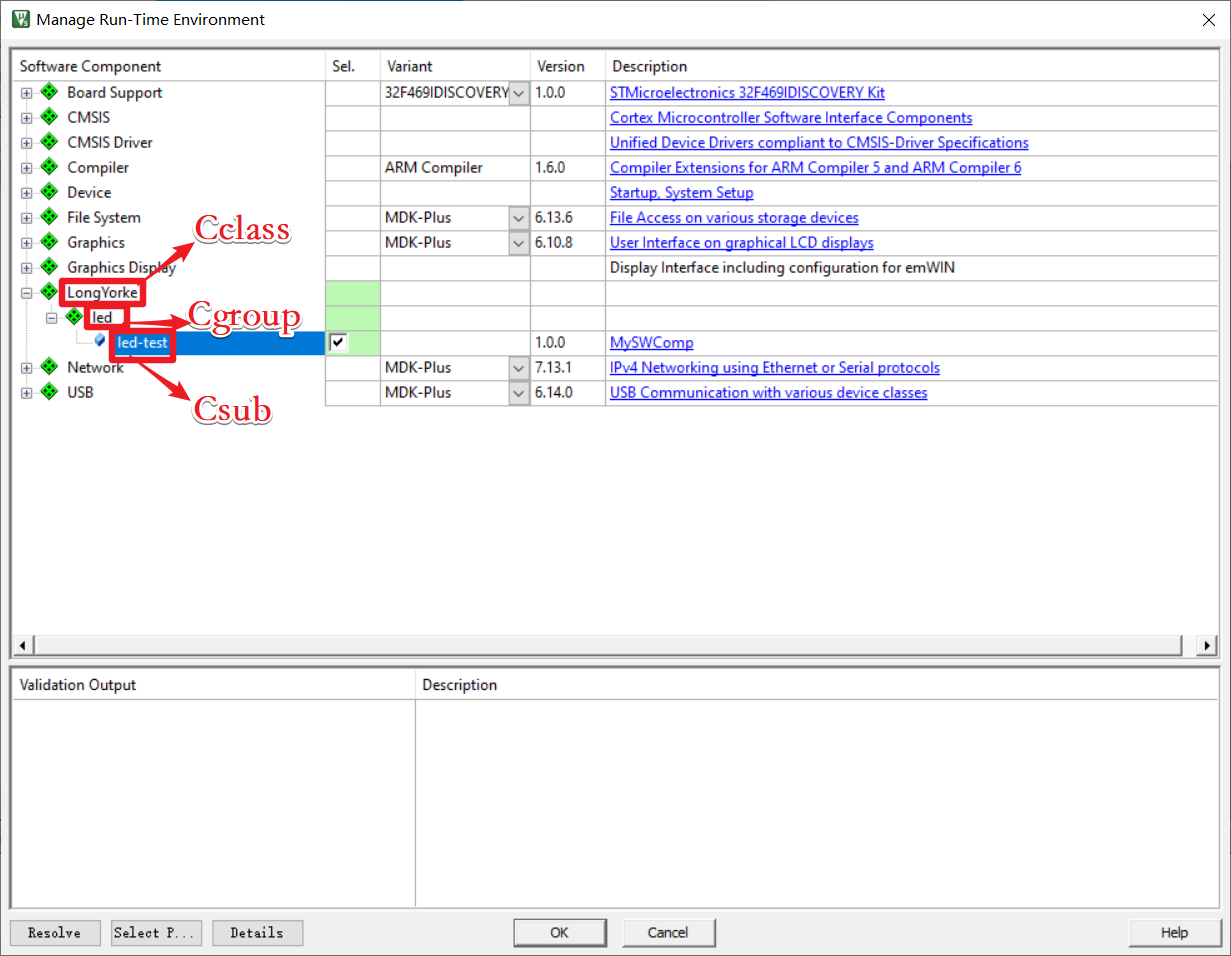Click the Resolve button
This screenshot has height=956, width=1231.
tap(55, 933)
